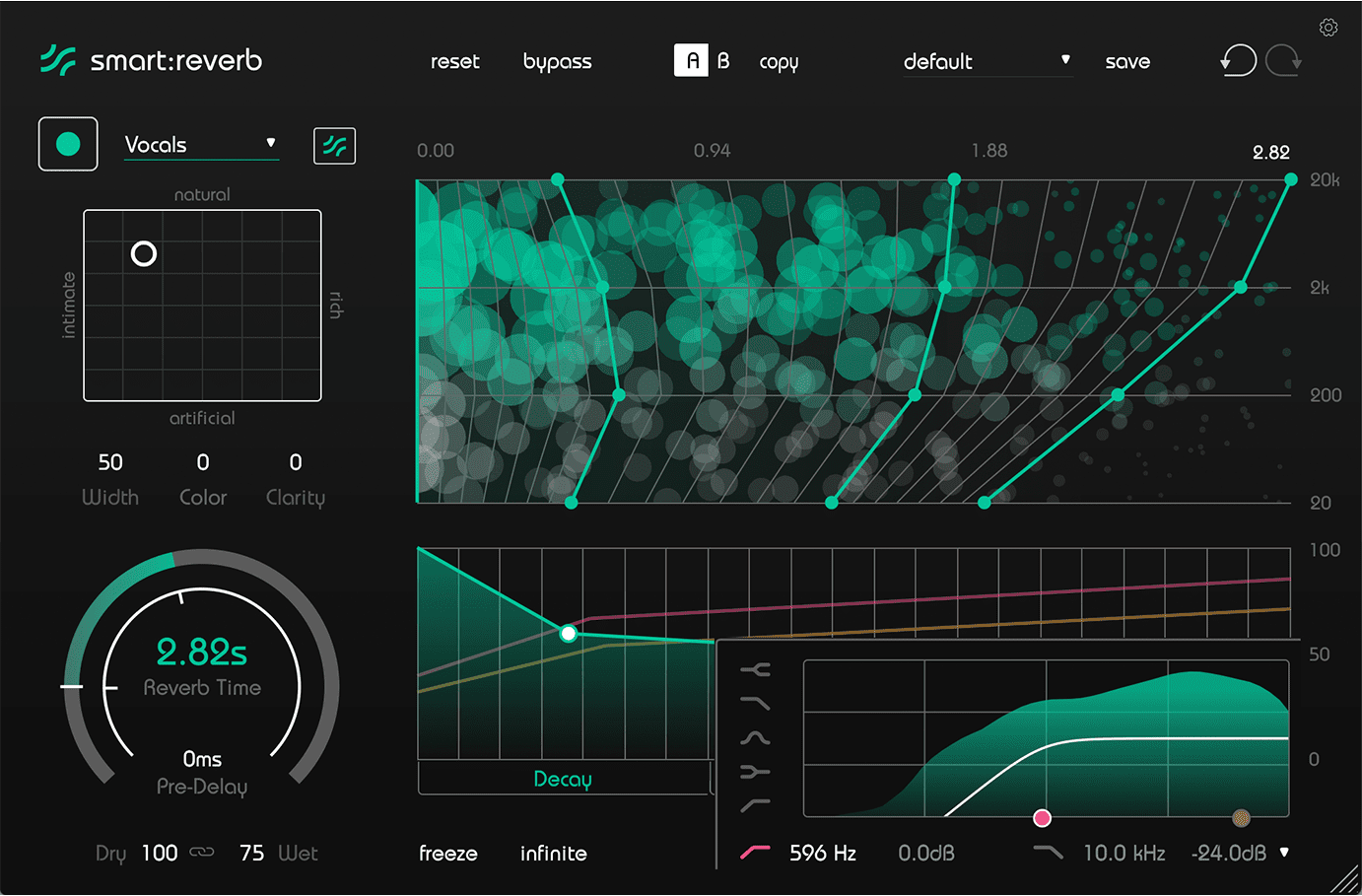Click the reset button
The height and width of the screenshot is (896, 1362).
(x=454, y=61)
